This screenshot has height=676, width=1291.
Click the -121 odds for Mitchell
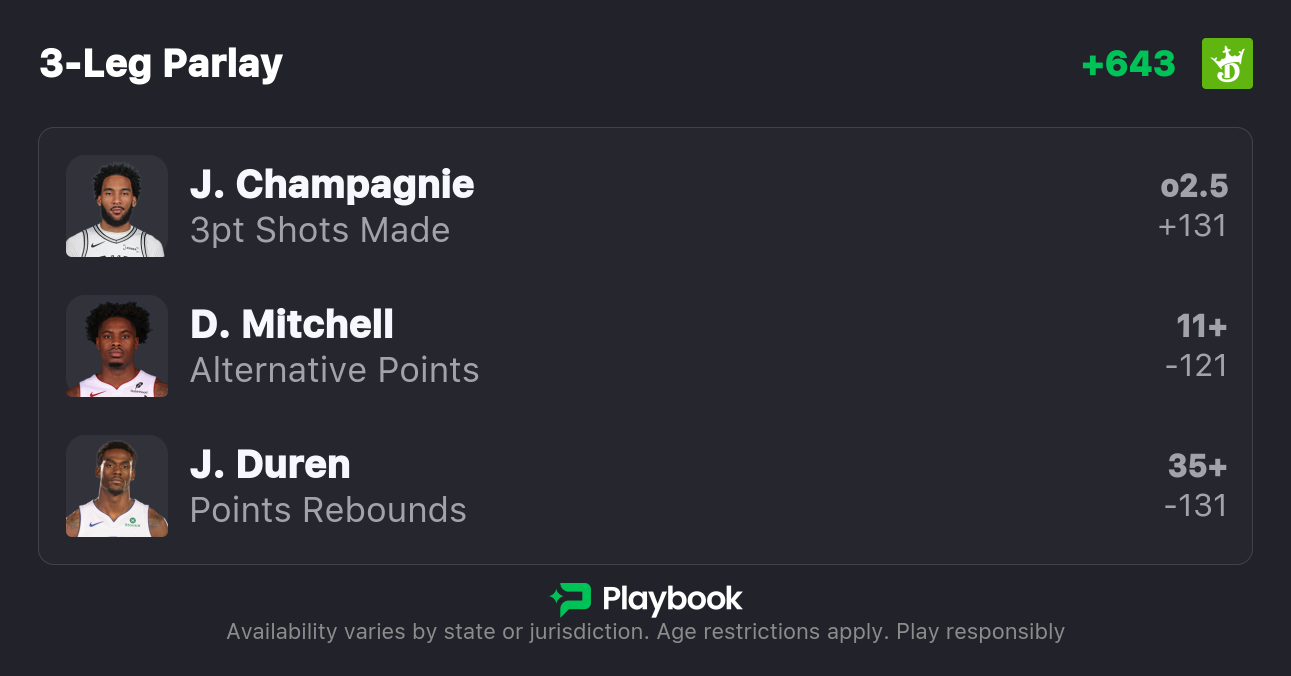click(x=1196, y=366)
